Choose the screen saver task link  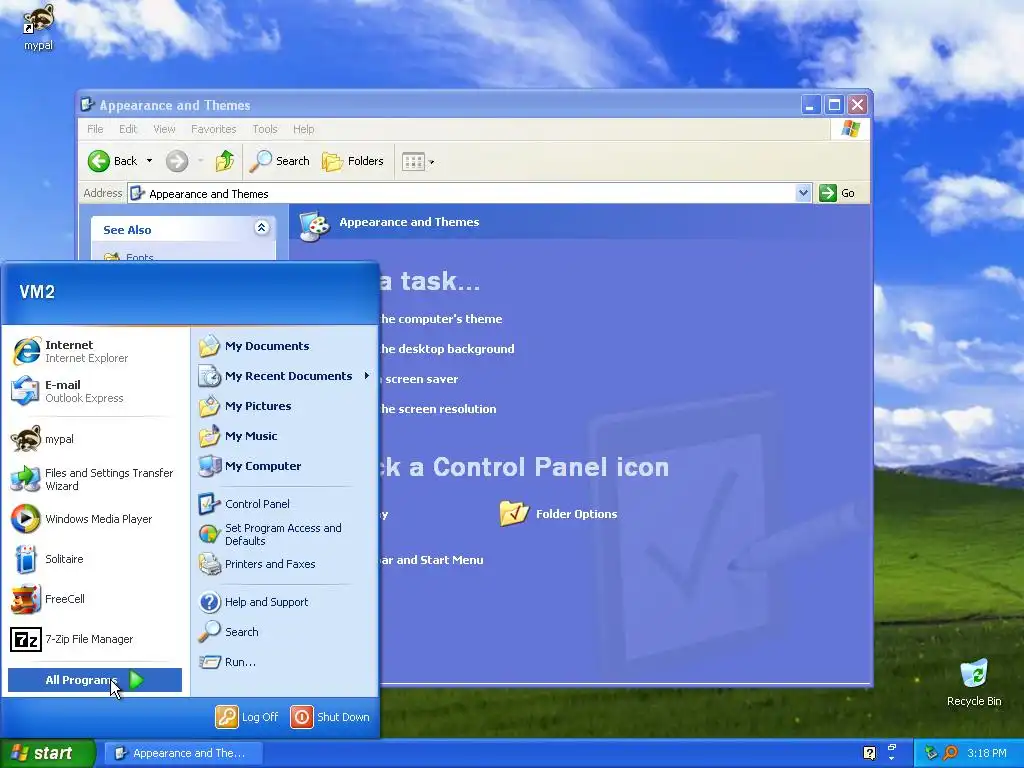coord(419,379)
